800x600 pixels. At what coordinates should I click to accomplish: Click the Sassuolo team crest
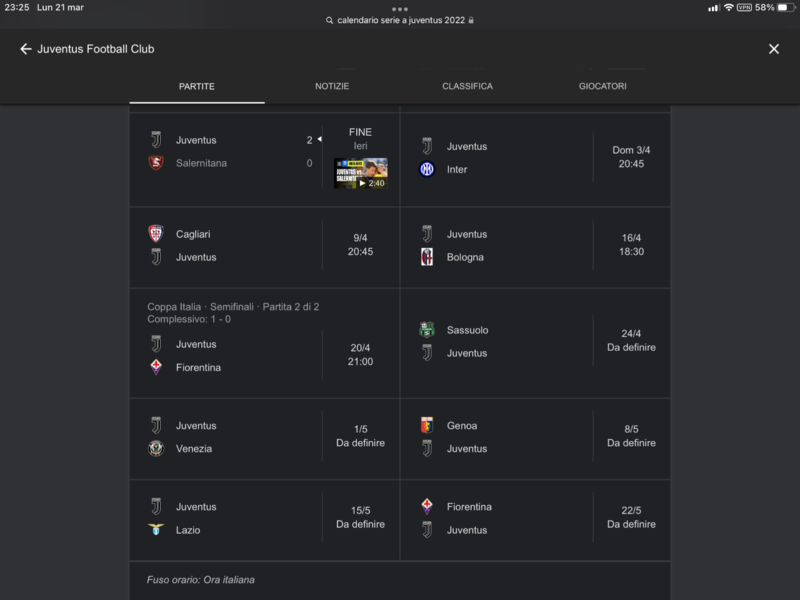427,330
